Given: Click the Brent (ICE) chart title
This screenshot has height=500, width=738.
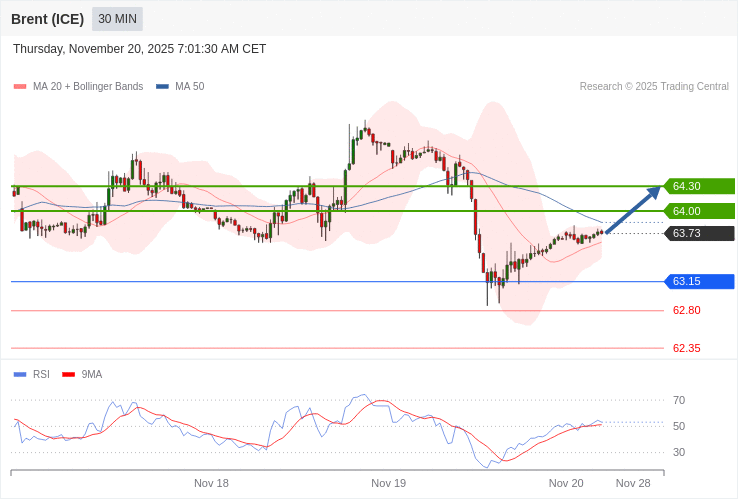Looking at the screenshot, I should pyautogui.click(x=47, y=19).
